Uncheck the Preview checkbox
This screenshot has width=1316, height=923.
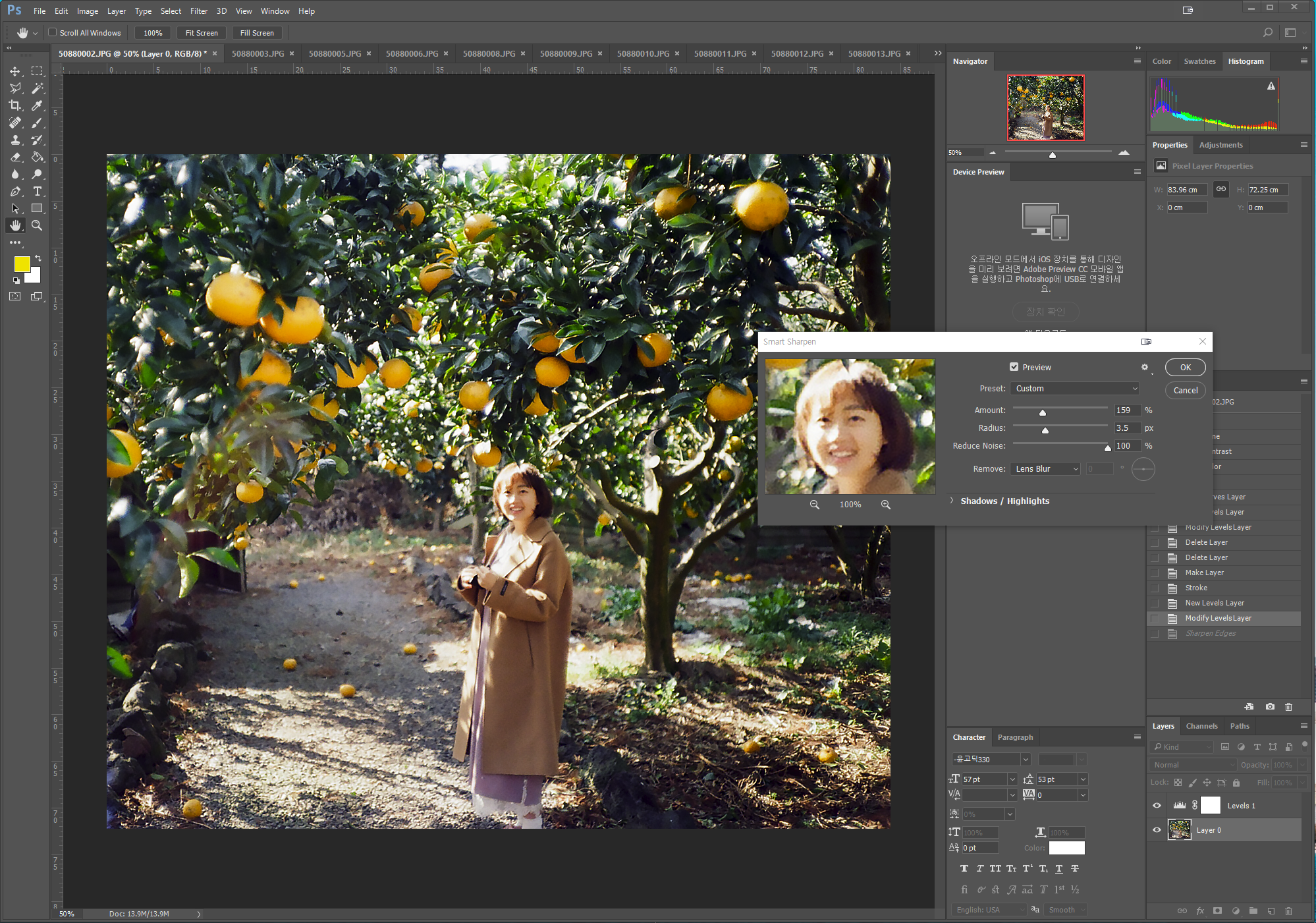[1014, 368]
